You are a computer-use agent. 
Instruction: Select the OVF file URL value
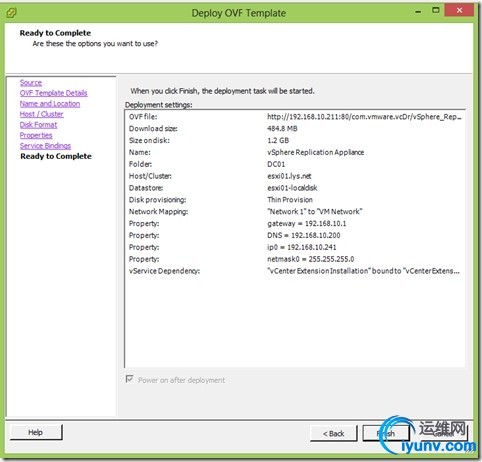pos(364,117)
